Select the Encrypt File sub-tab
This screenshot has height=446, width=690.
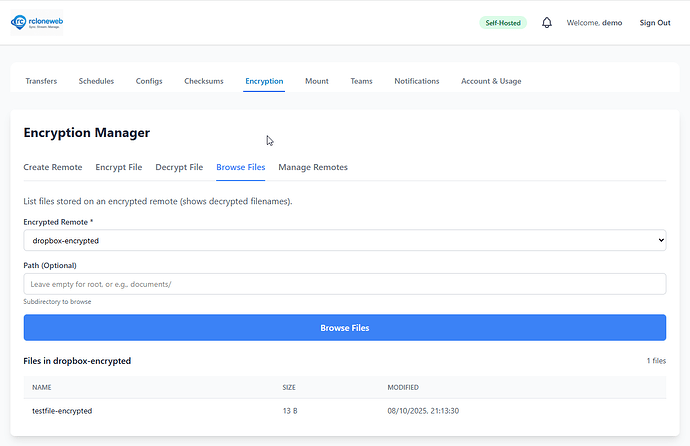click(119, 167)
